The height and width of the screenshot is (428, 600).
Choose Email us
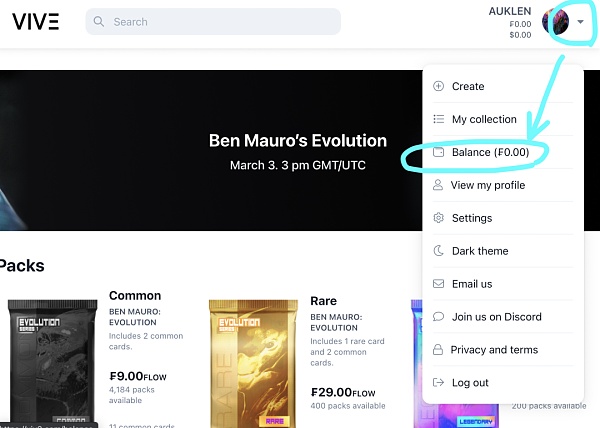point(503,284)
